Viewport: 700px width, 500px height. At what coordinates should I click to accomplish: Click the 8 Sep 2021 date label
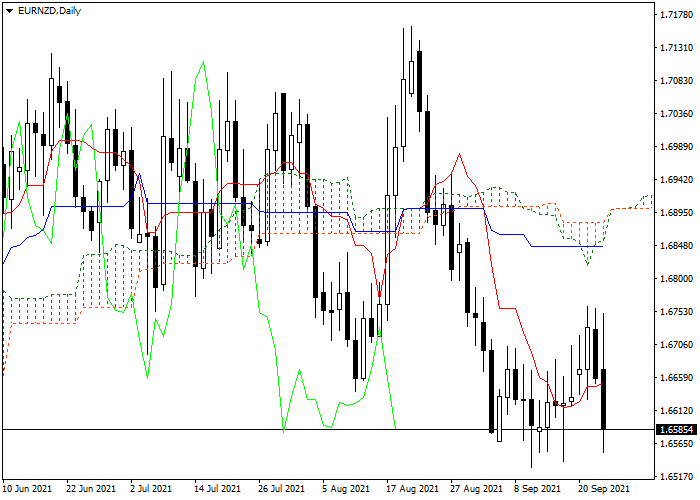[x=537, y=489]
